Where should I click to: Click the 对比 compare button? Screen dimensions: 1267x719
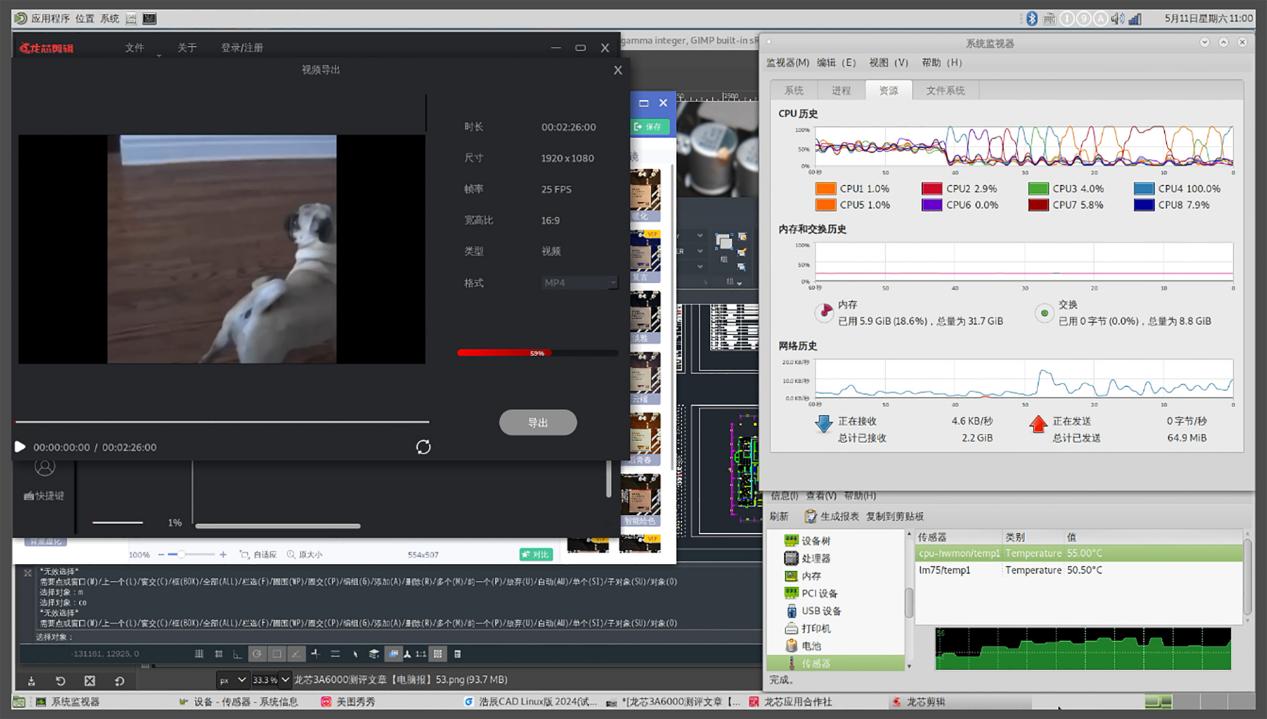click(536, 554)
